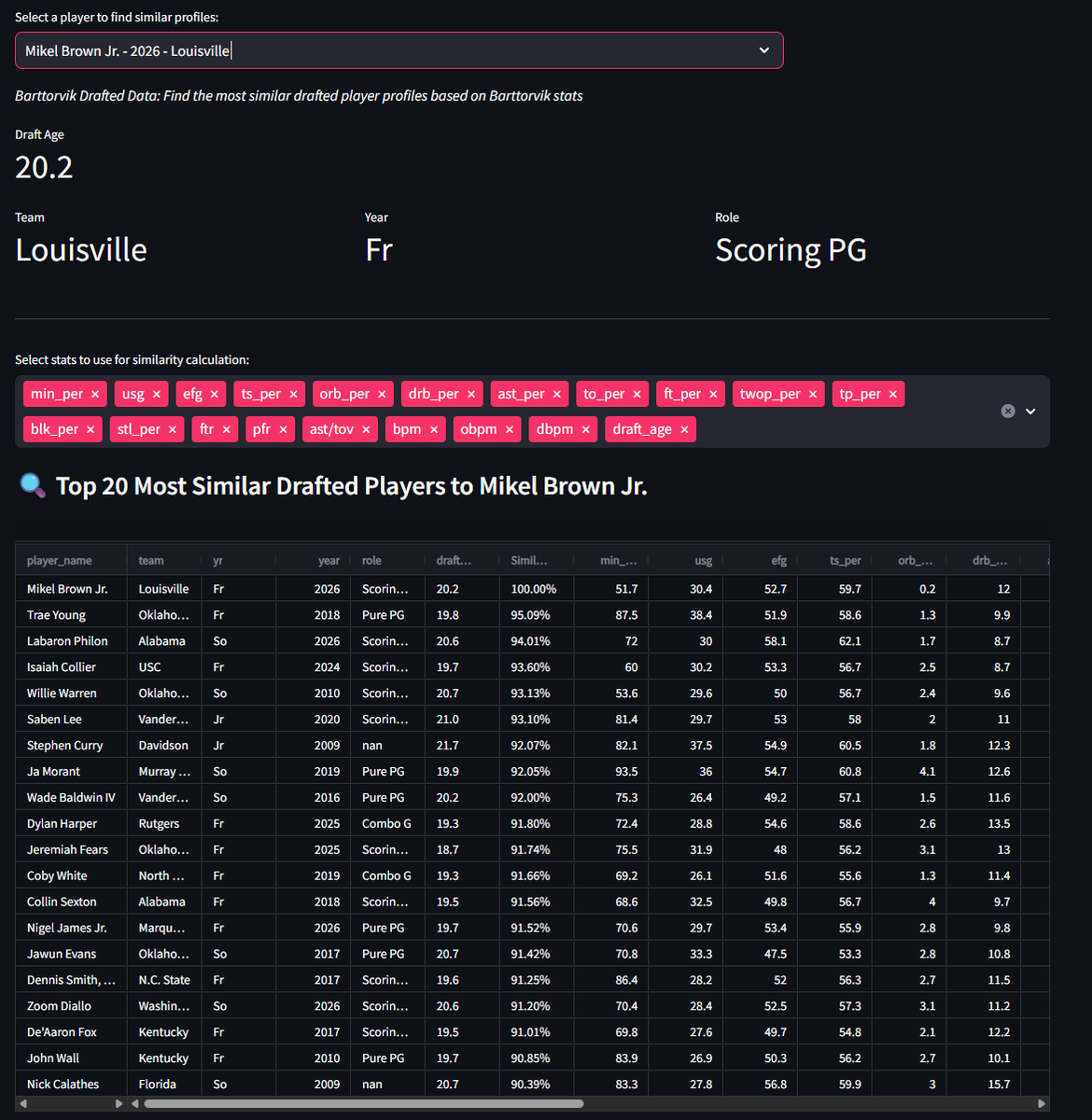The image size is (1092, 1120).
Task: Remove the ast_per stat tag
Action: click(x=557, y=395)
